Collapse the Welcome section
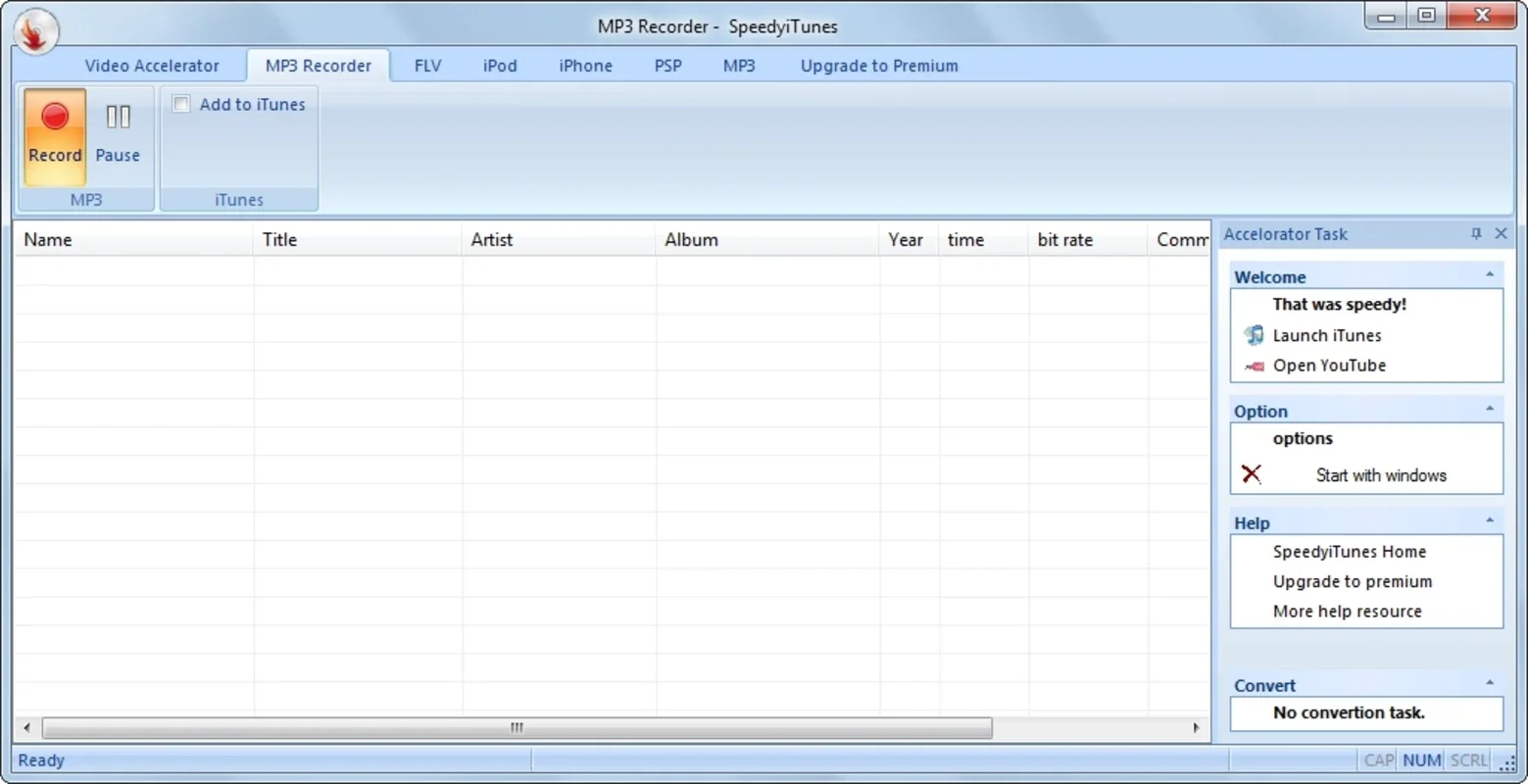Image resolution: width=1528 pixels, height=784 pixels. [x=1490, y=275]
